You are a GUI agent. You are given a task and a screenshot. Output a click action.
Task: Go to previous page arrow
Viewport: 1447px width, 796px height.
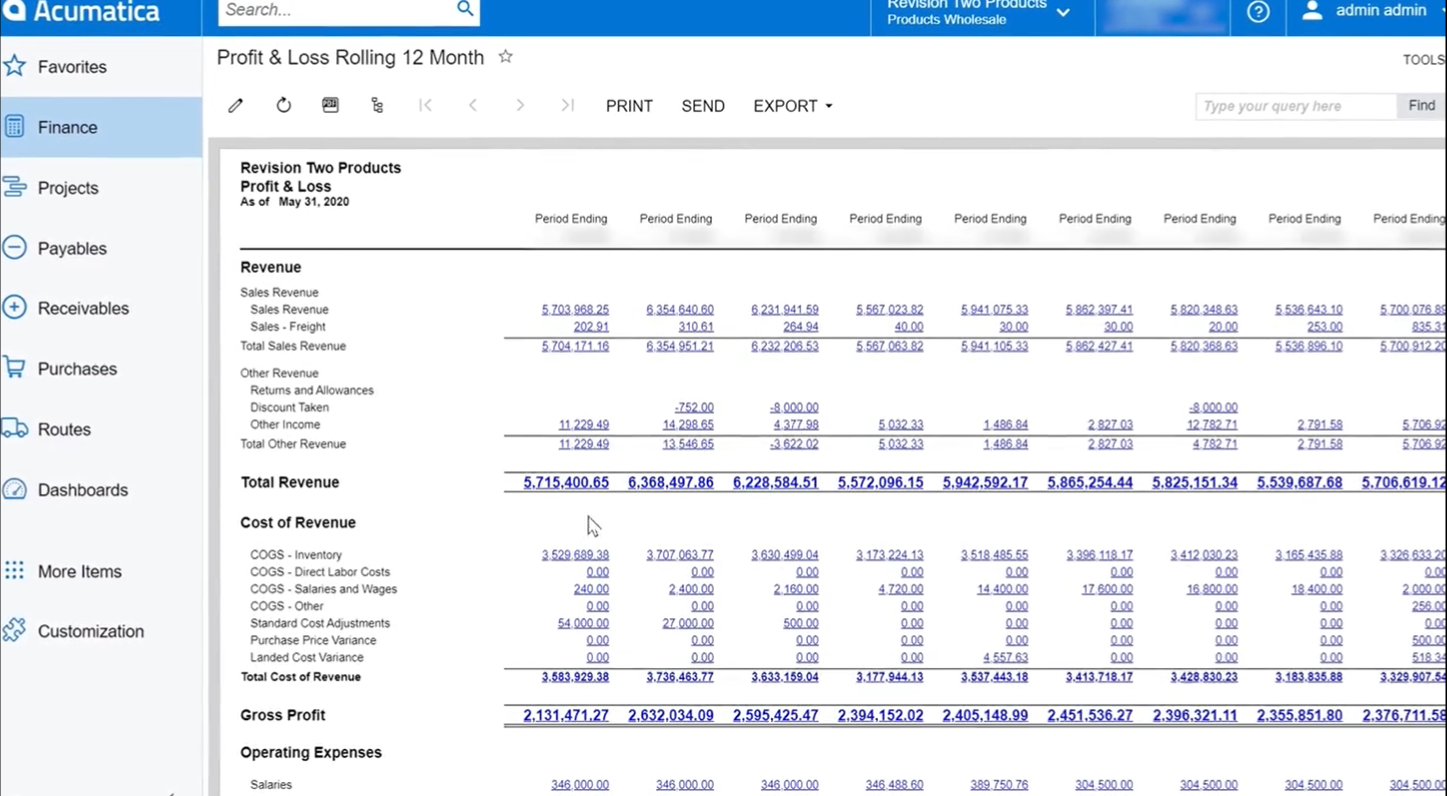pos(473,105)
